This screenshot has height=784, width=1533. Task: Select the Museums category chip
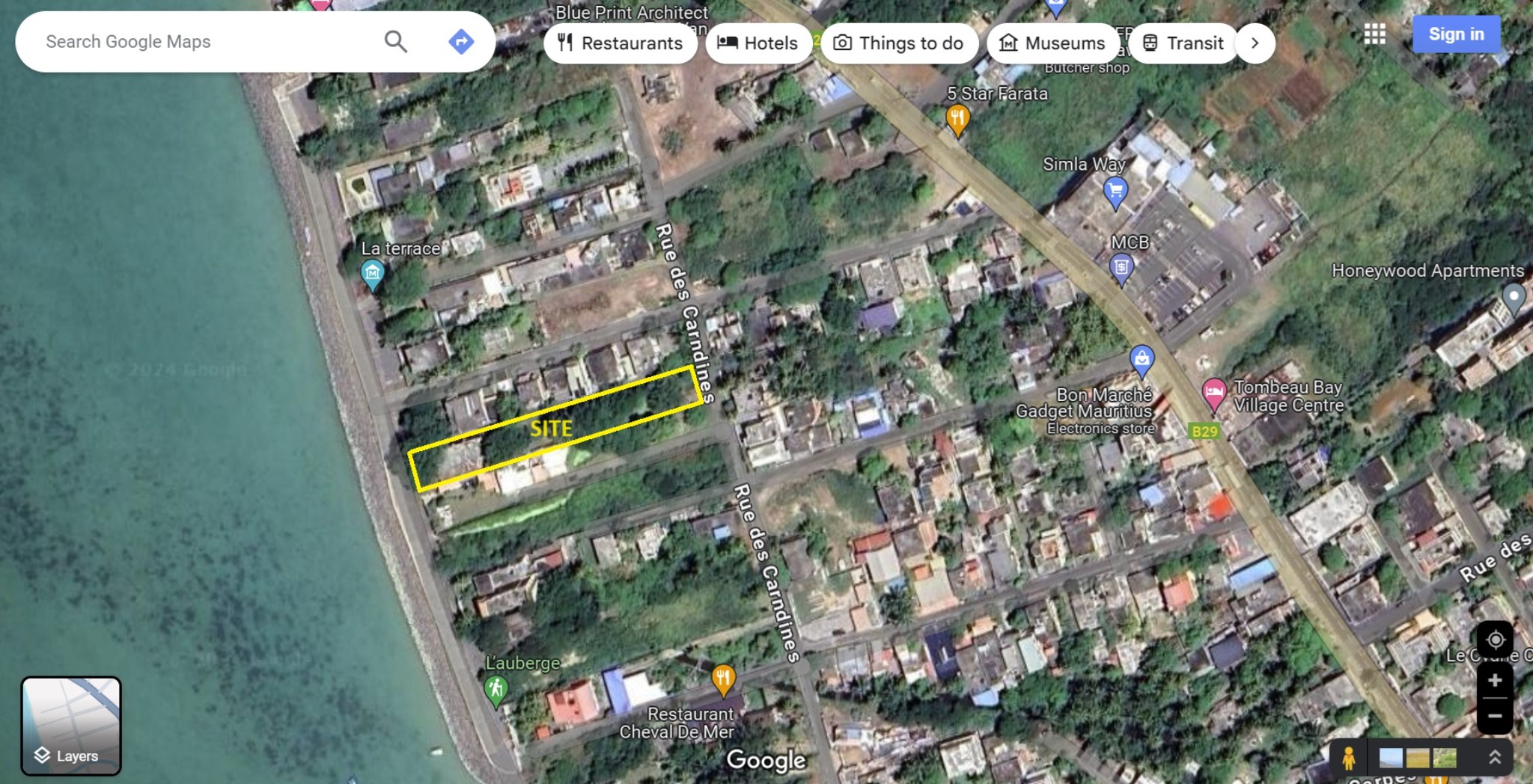point(1054,43)
